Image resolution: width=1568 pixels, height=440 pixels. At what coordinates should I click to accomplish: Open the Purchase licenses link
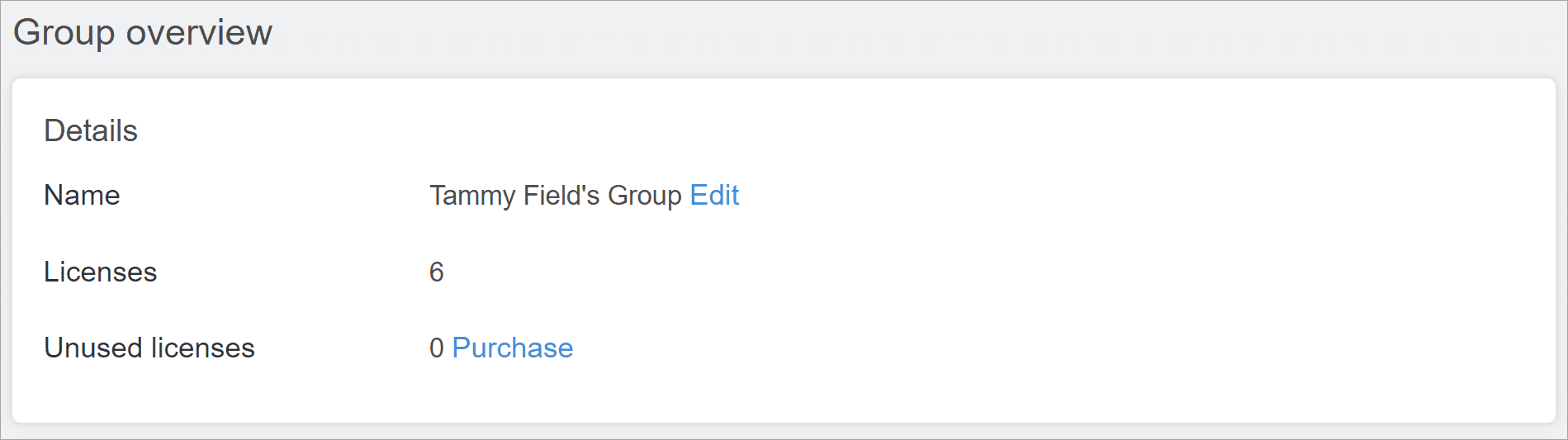(513, 348)
